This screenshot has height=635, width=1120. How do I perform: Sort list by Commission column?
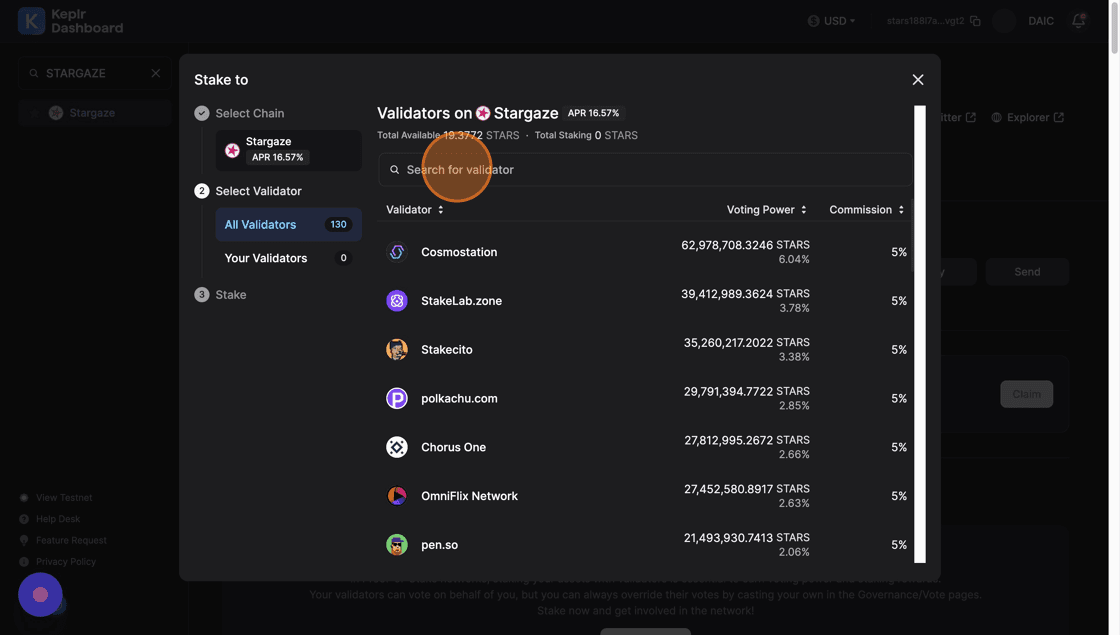point(866,210)
